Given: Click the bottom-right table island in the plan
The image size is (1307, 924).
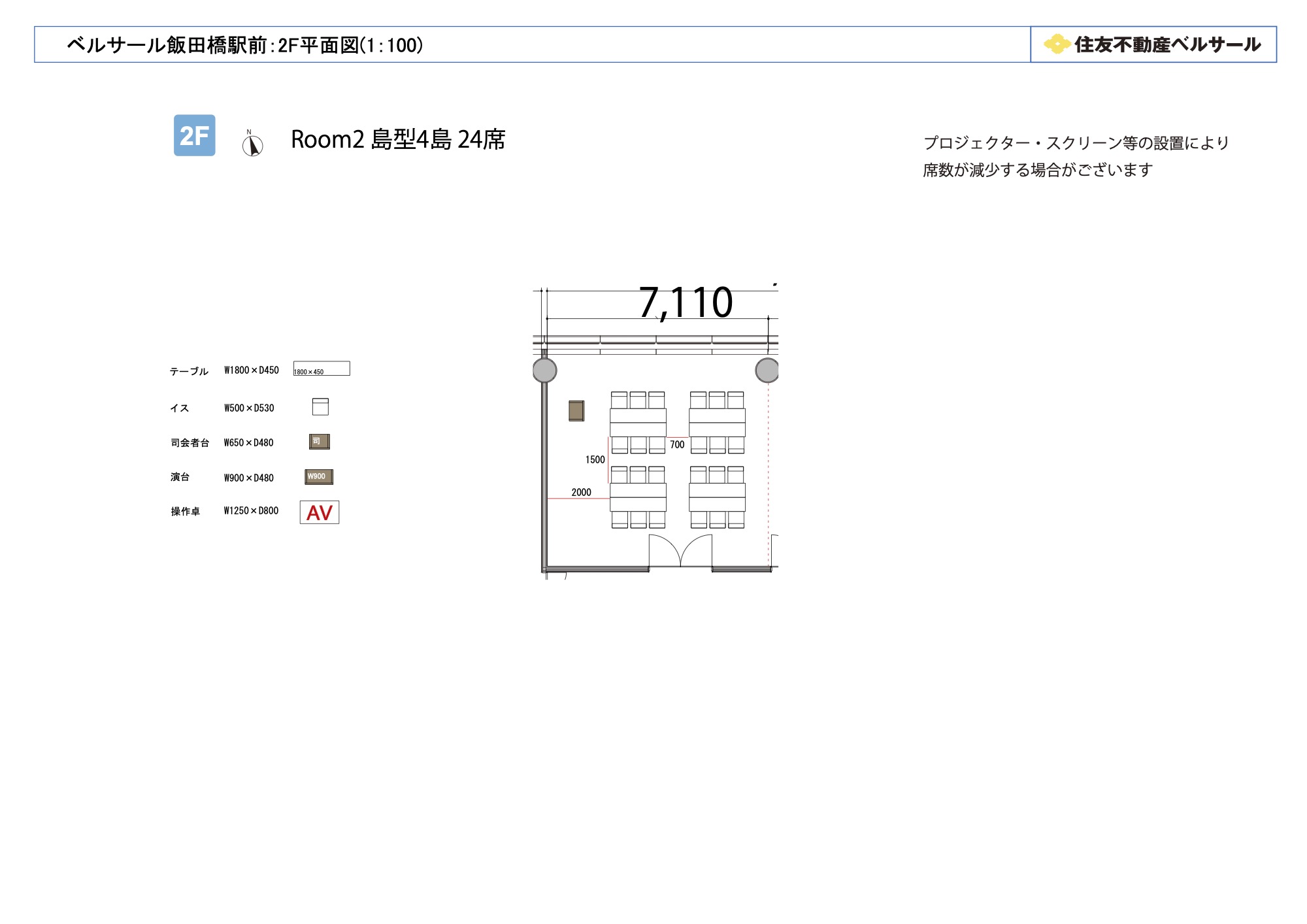Looking at the screenshot, I should coord(717,497).
